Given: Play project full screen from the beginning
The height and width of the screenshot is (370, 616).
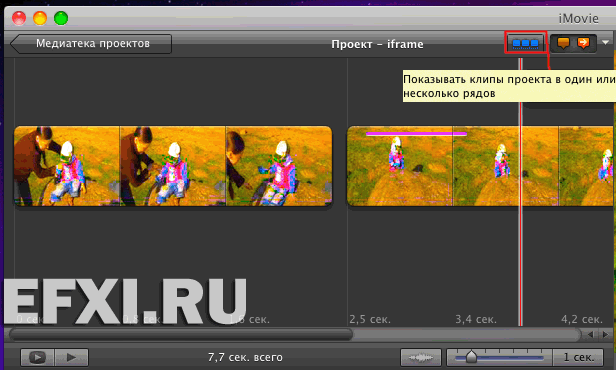Looking at the screenshot, I should click(x=38, y=357).
